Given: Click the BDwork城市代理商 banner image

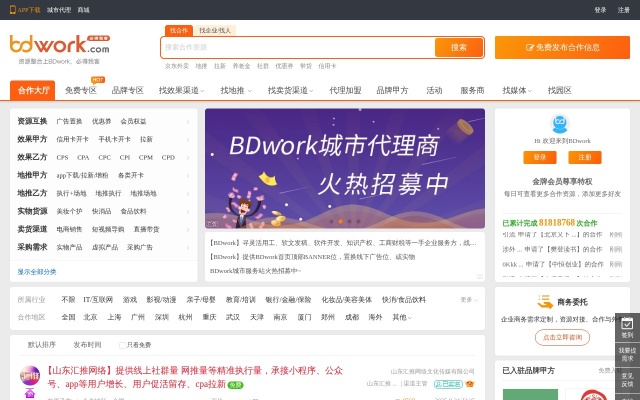Looking at the screenshot, I should (x=345, y=168).
